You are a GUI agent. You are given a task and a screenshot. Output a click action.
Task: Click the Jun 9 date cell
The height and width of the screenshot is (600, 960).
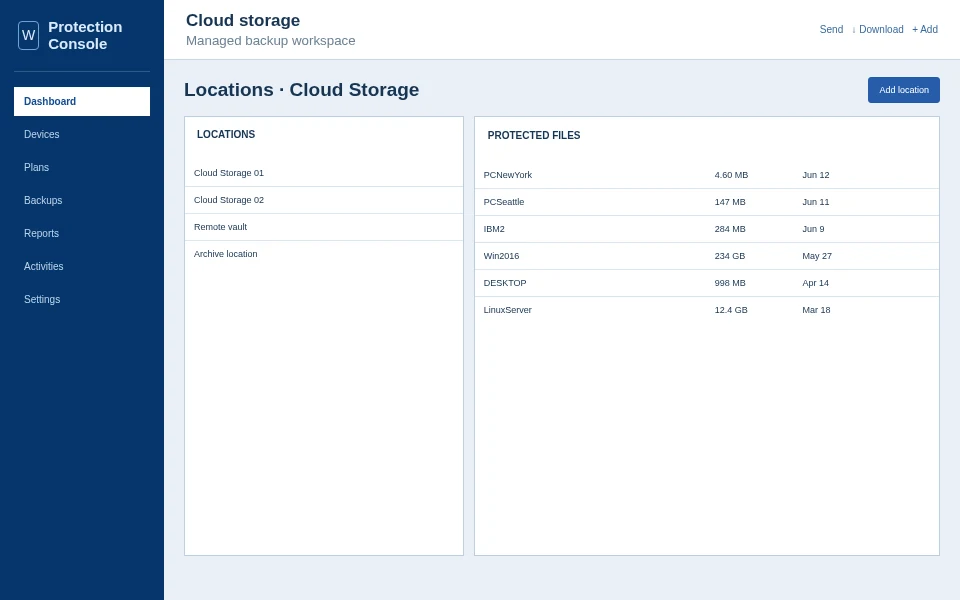(813, 229)
